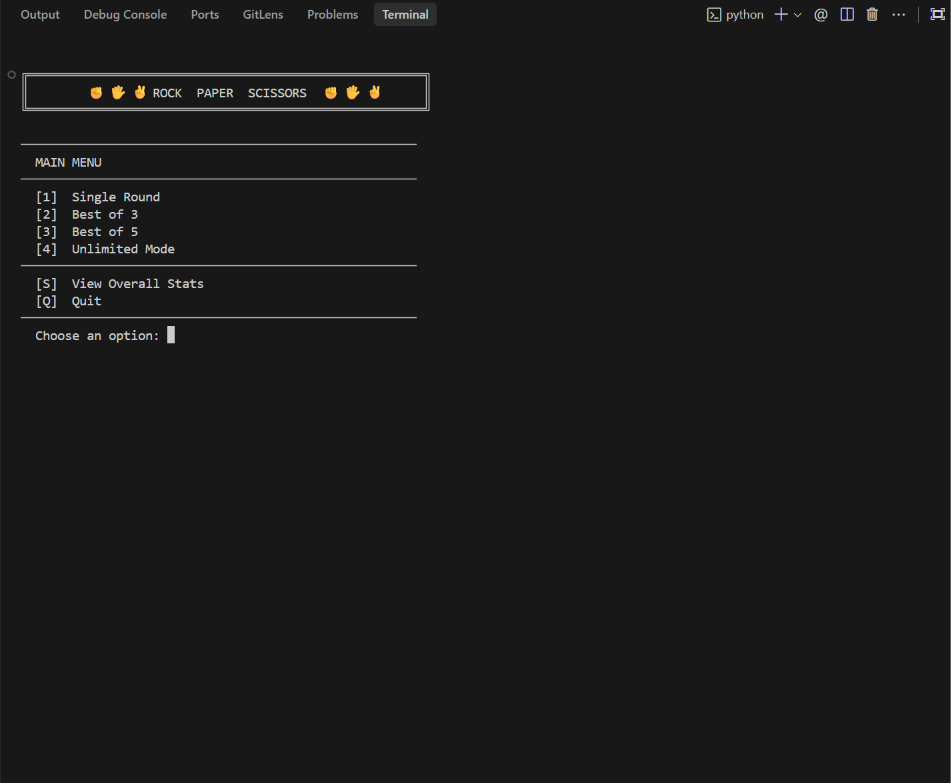
Task: Kill the terminal with trash icon
Action: pos(872,15)
